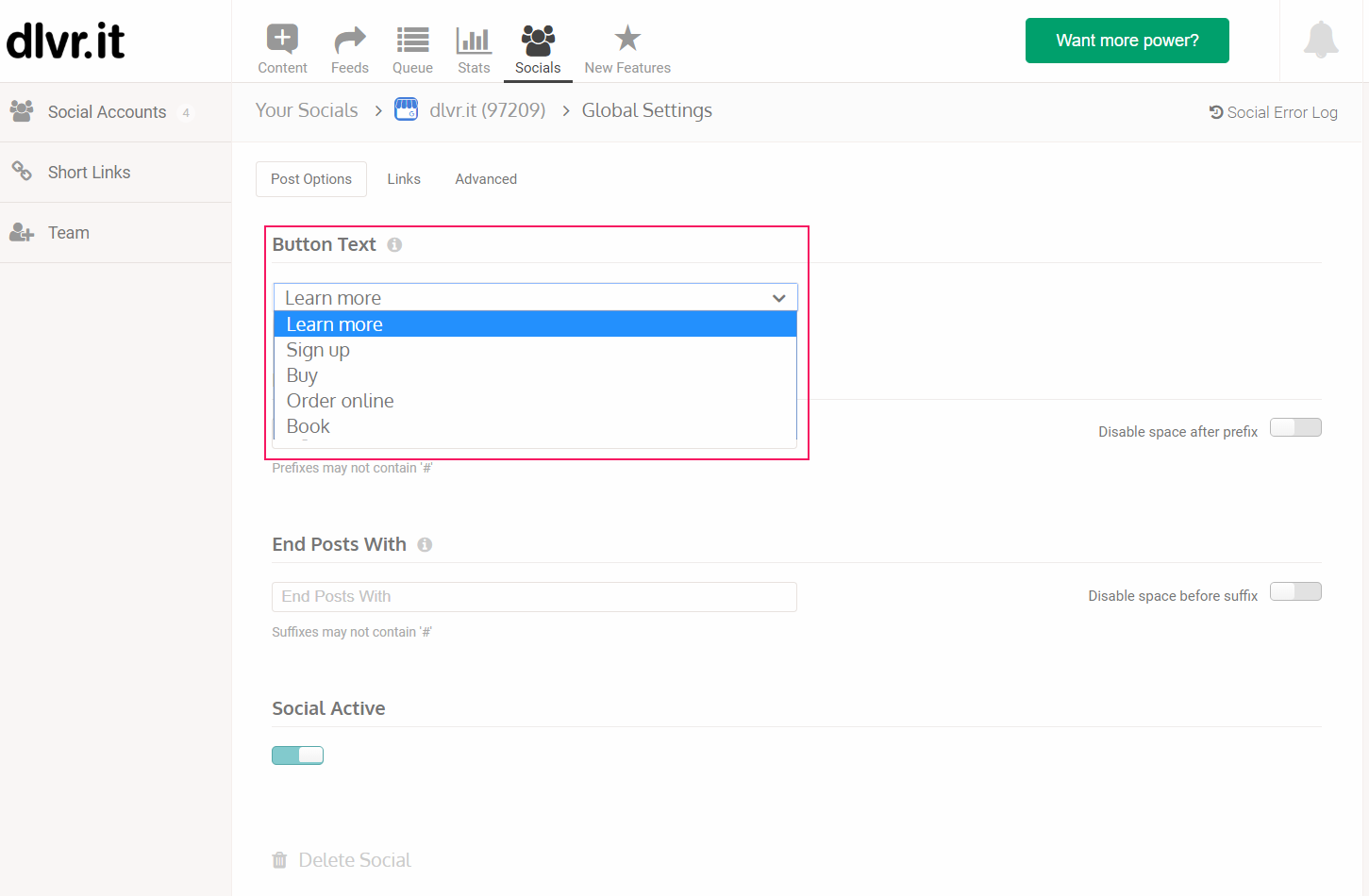Screen dimensions: 1369x896
Task: Switch to the Advanced tab
Action: point(486,179)
